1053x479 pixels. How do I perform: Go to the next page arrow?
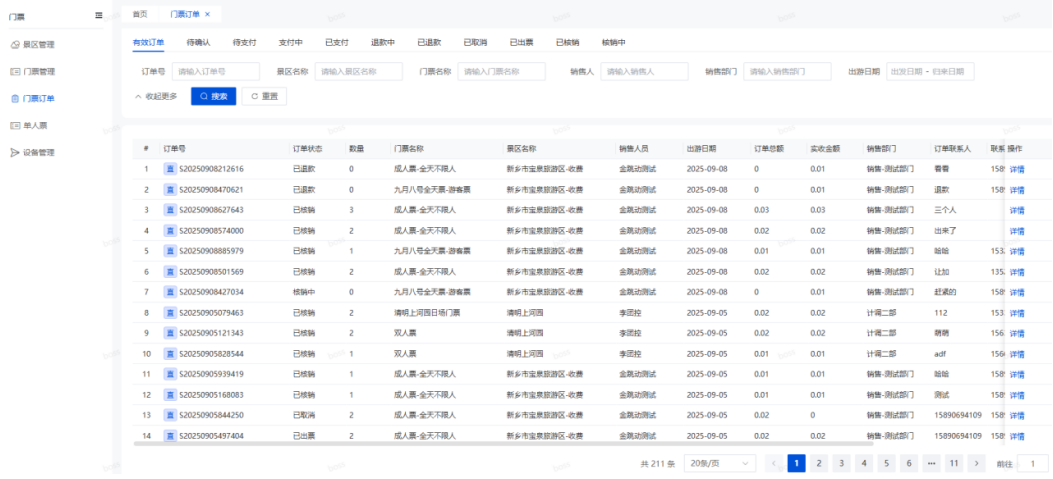[x=977, y=463]
